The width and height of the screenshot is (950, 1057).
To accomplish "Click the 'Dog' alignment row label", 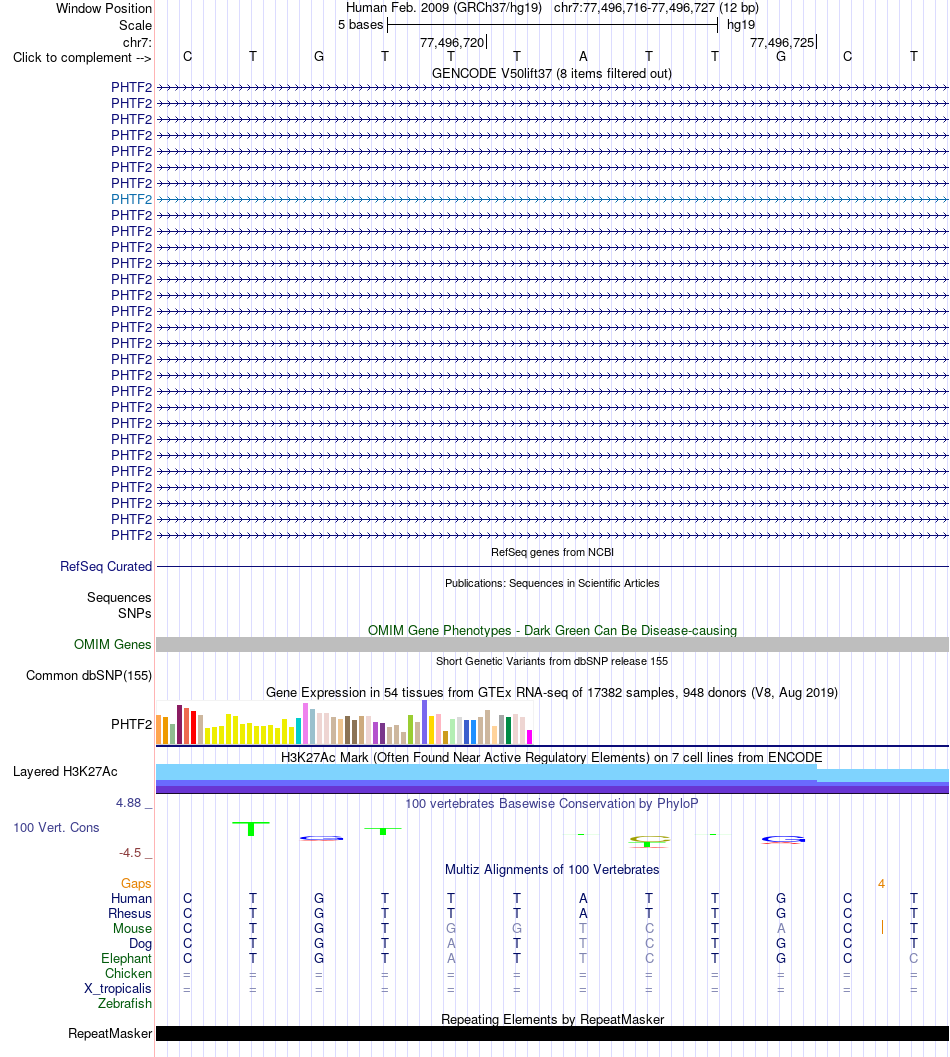I will click(140, 944).
